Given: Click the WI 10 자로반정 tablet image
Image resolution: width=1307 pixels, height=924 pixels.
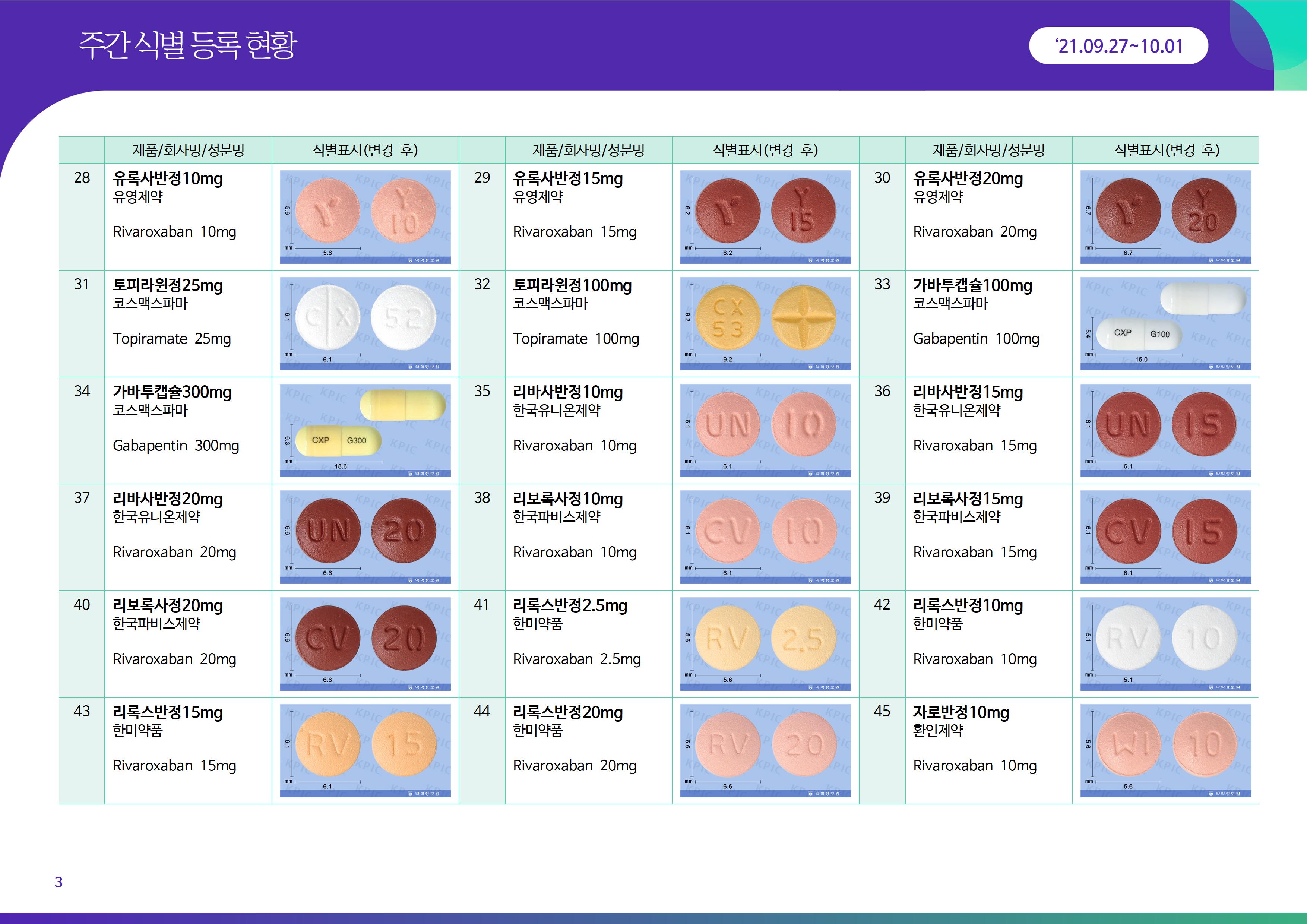Looking at the screenshot, I should coord(1165,750).
